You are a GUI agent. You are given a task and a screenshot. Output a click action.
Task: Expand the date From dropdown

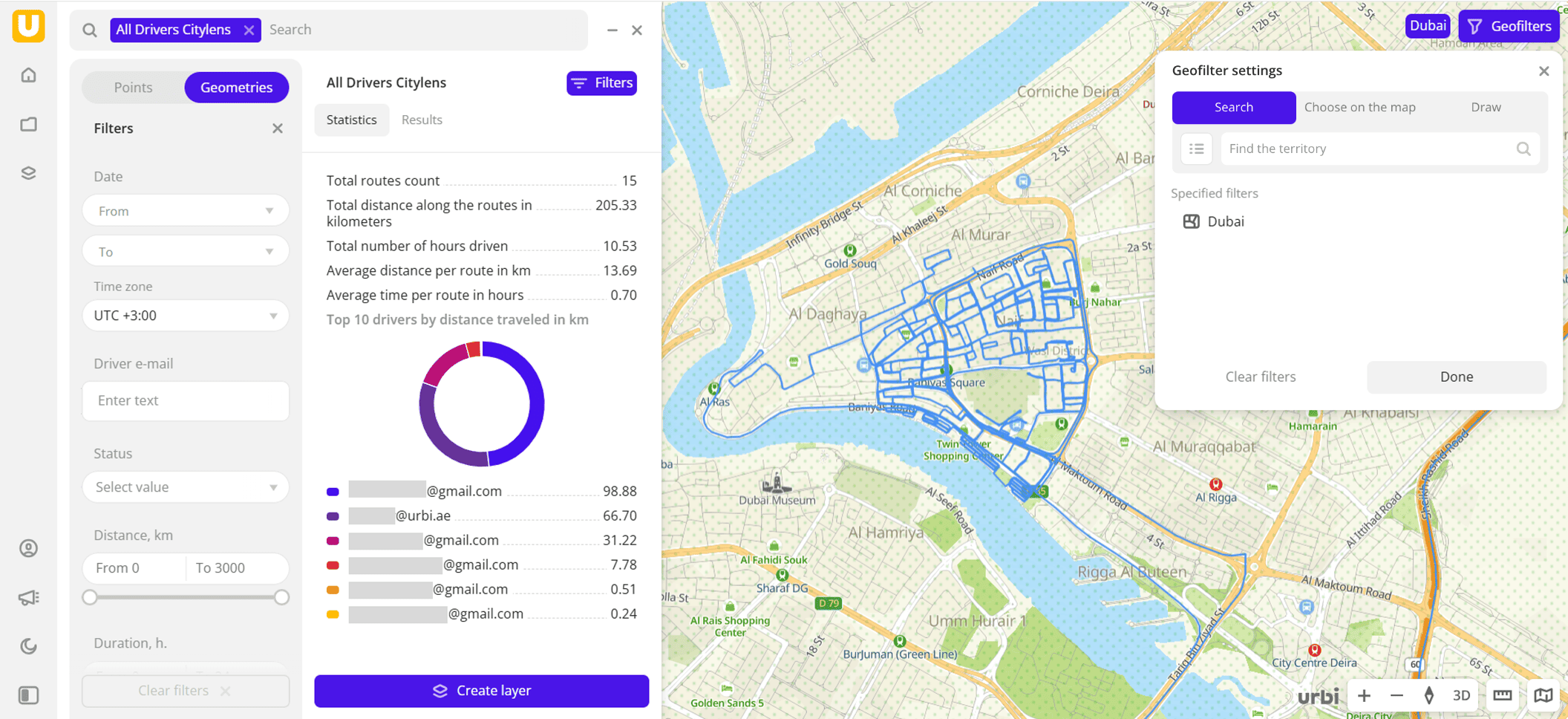185,211
